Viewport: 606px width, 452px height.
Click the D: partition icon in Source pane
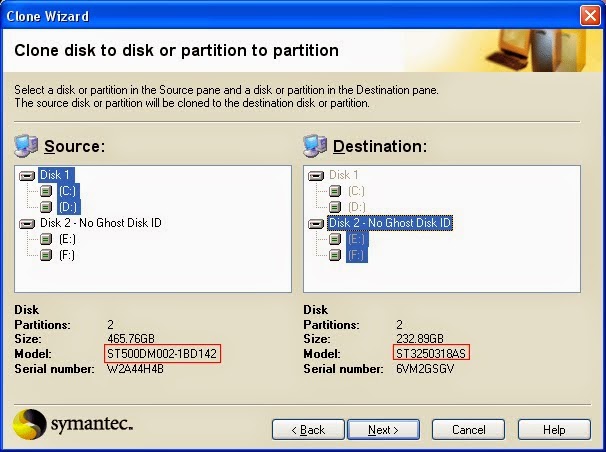[46, 207]
